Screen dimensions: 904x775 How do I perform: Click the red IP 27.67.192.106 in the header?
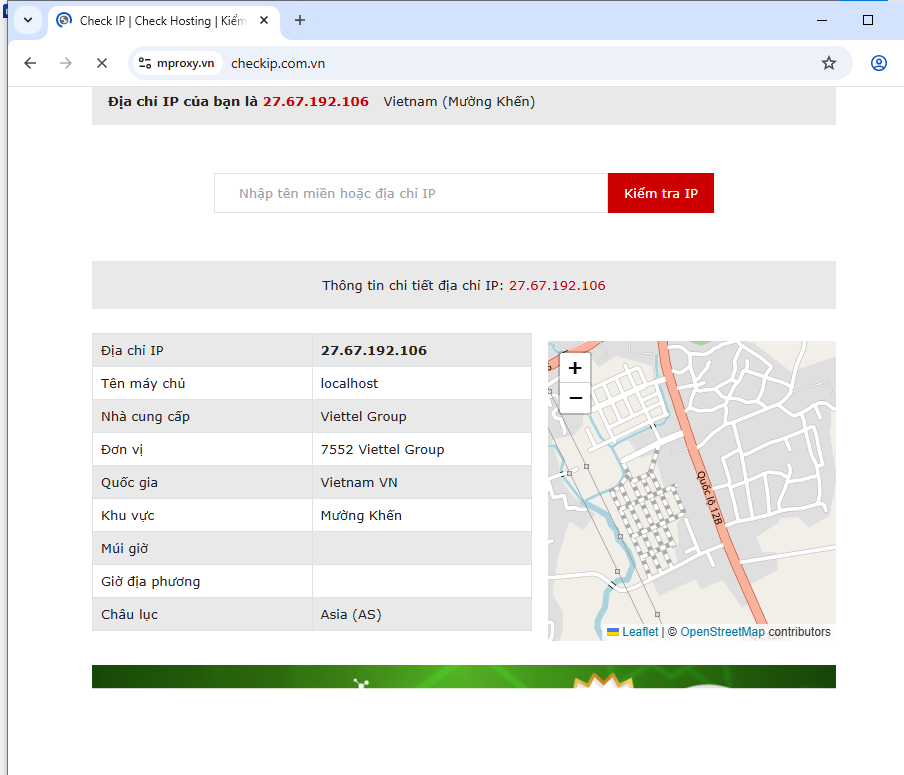316,101
